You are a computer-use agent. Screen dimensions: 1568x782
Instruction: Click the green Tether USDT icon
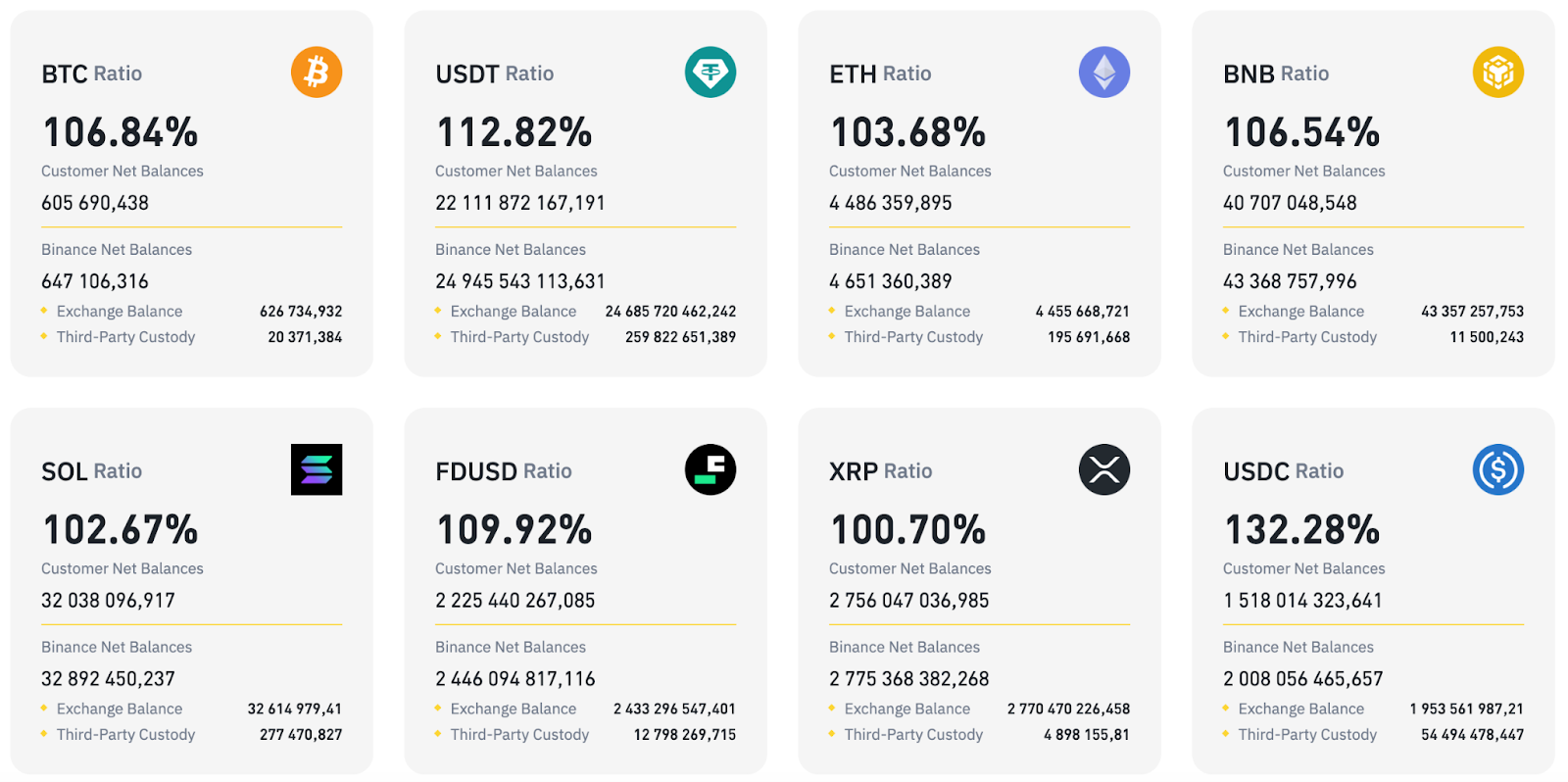click(710, 73)
